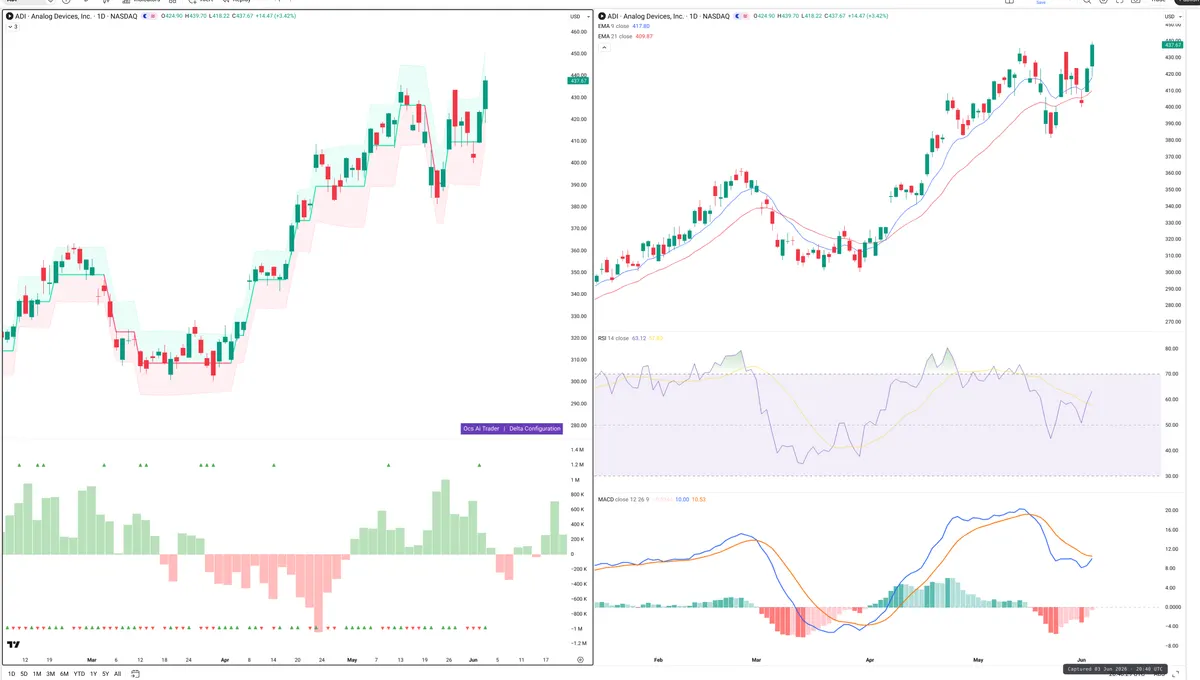Select the 5D time range

coord(24,674)
